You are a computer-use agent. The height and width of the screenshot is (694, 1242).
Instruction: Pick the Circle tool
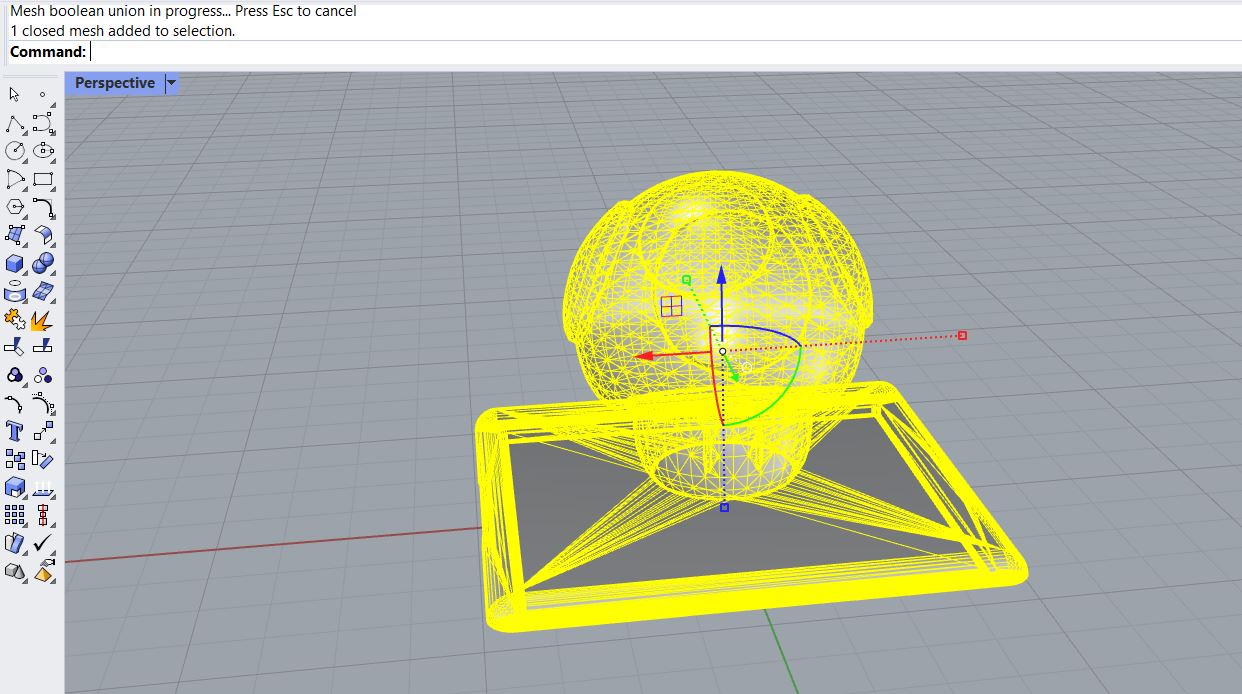14,151
